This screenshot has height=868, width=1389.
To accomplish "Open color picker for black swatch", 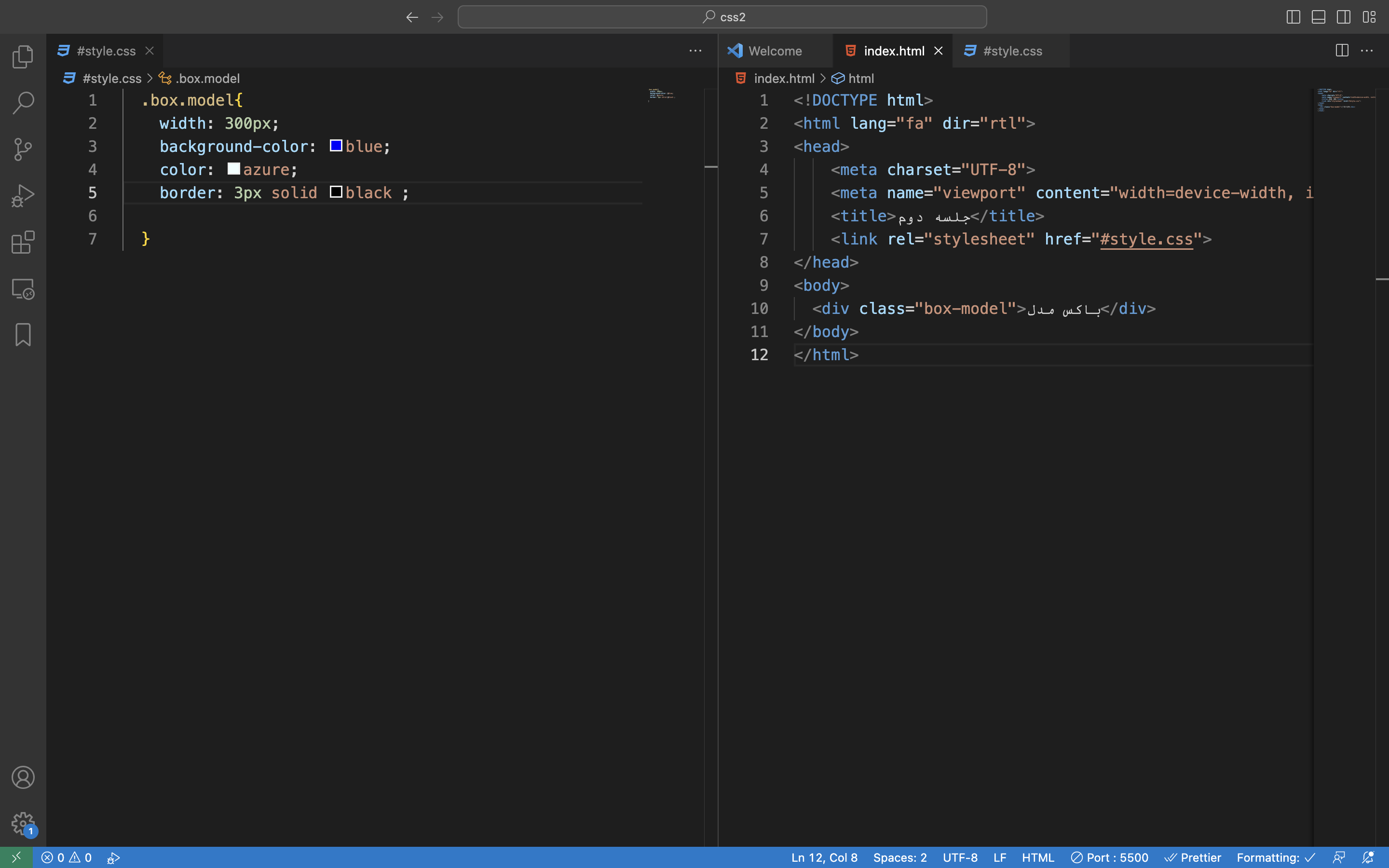I will click(x=336, y=192).
